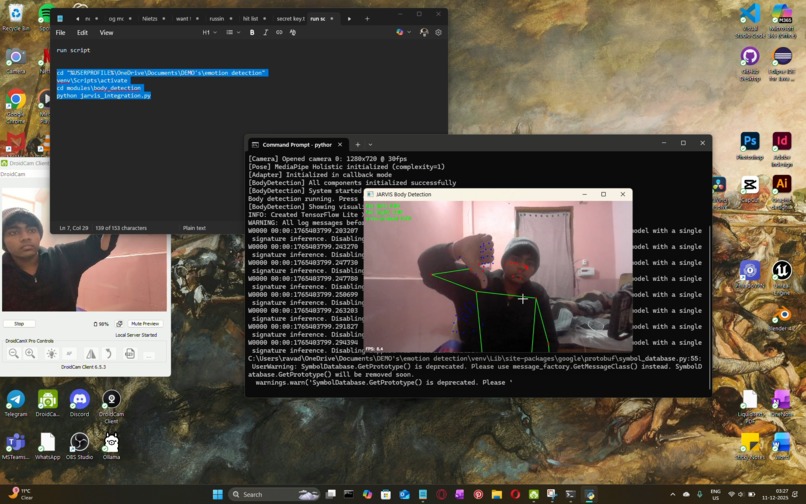Open Unreal Engine desktop shortcut
The width and height of the screenshot is (806, 504).
coord(782,277)
